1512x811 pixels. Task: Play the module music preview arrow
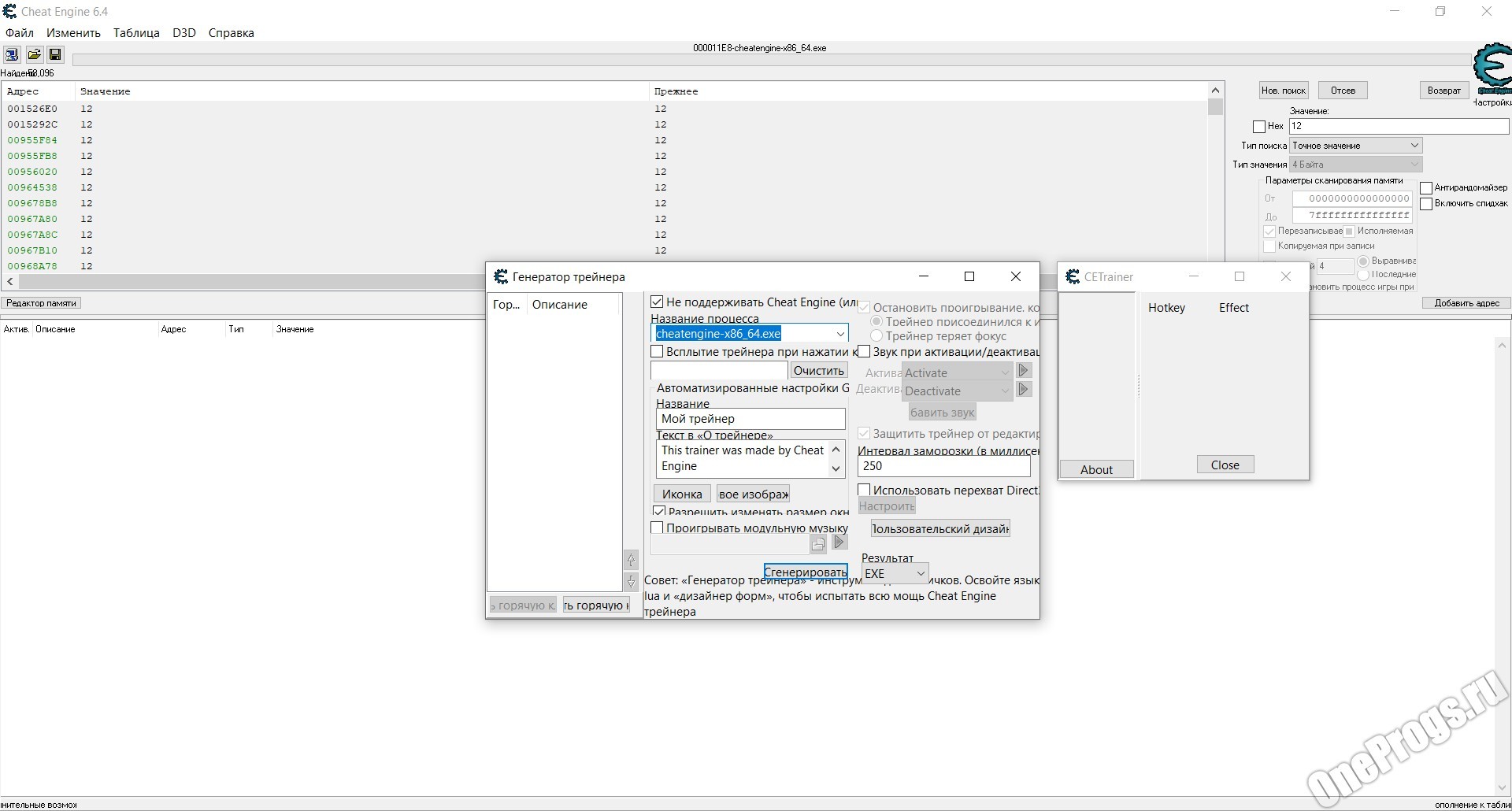click(x=839, y=542)
